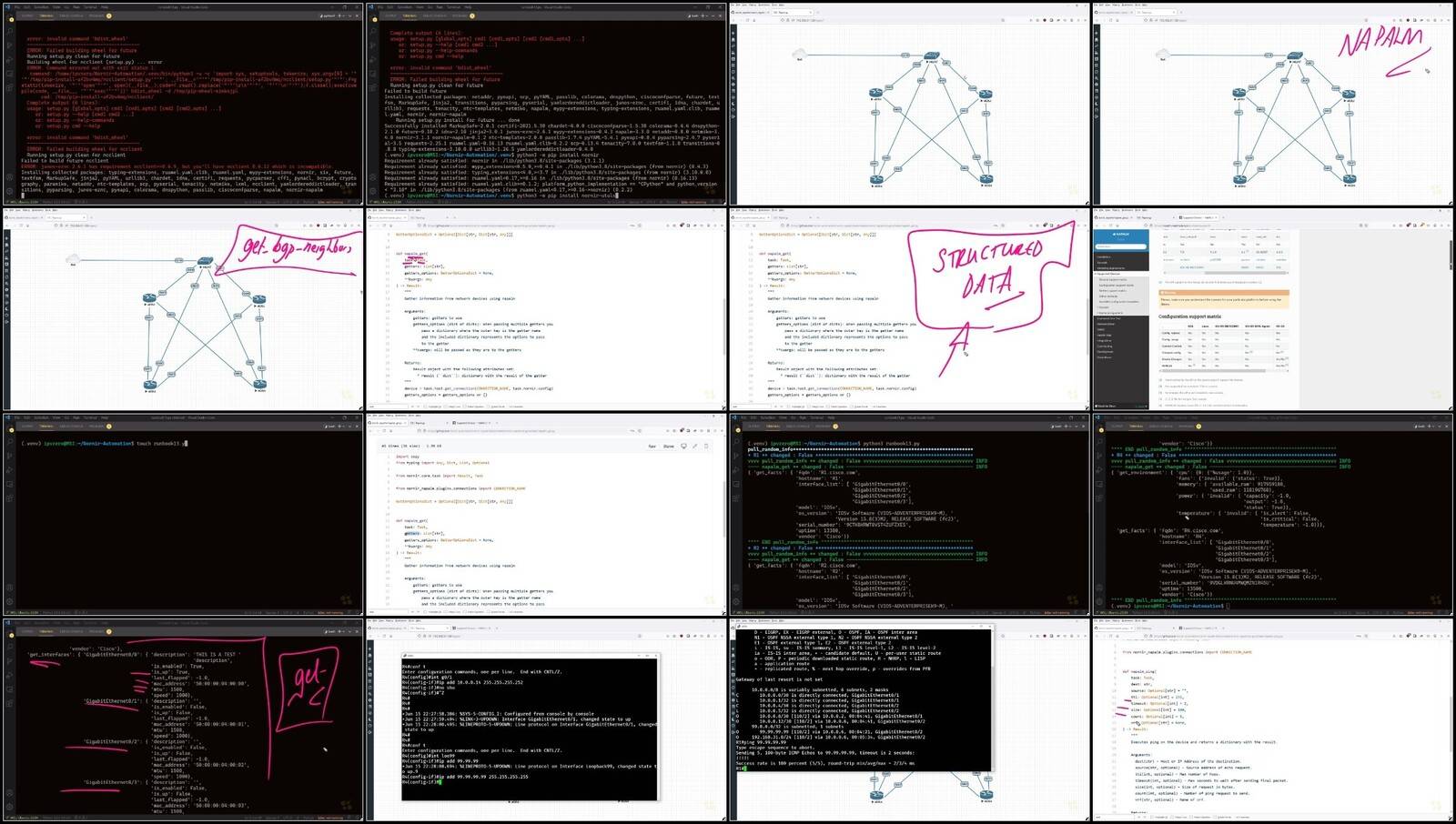Select the routing table and ping console frame
The width and height of the screenshot is (1456, 824).
coord(910,720)
